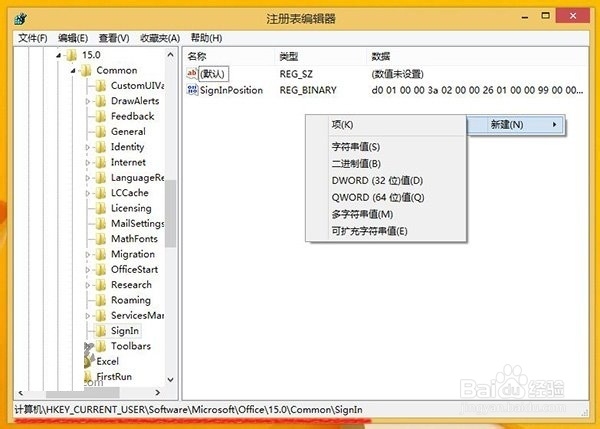600x429 pixels.
Task: Click the tree pane scroll left arrow
Action: (x=21, y=393)
